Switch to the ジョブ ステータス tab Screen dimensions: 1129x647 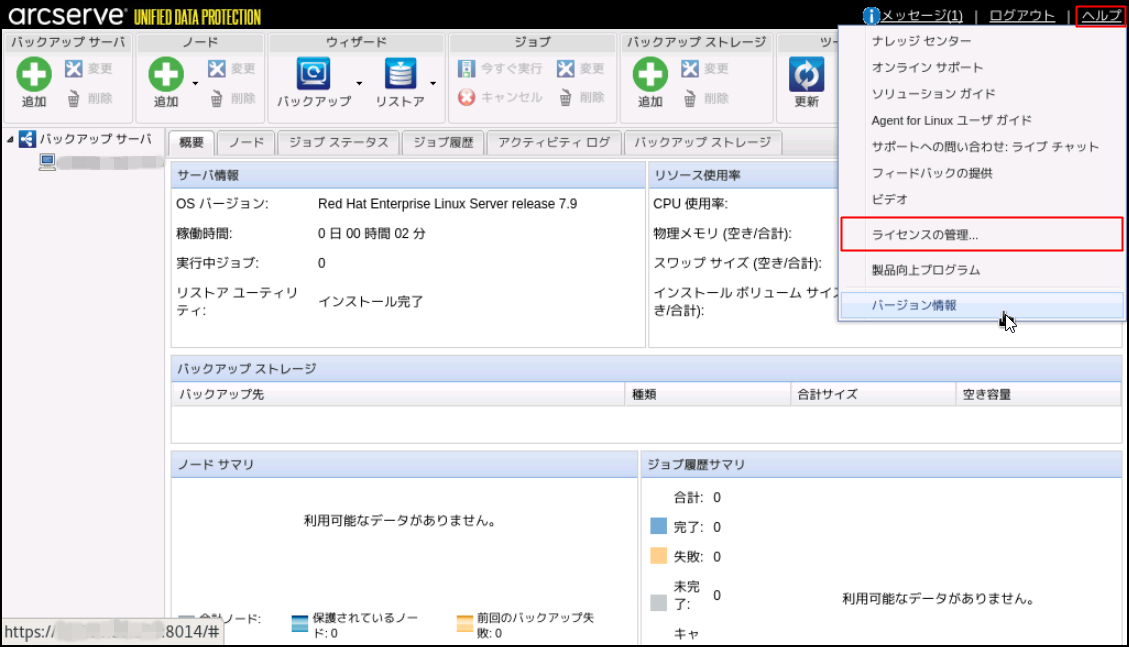338,143
